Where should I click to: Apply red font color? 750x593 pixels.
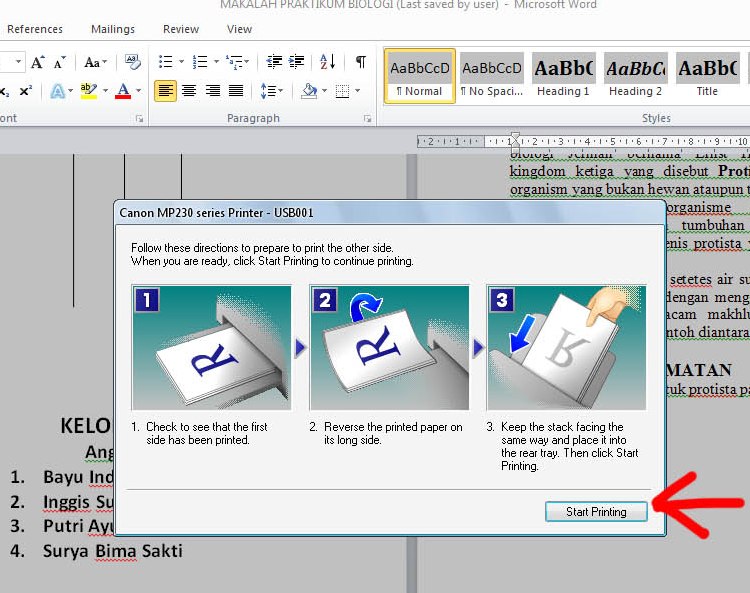(x=123, y=91)
